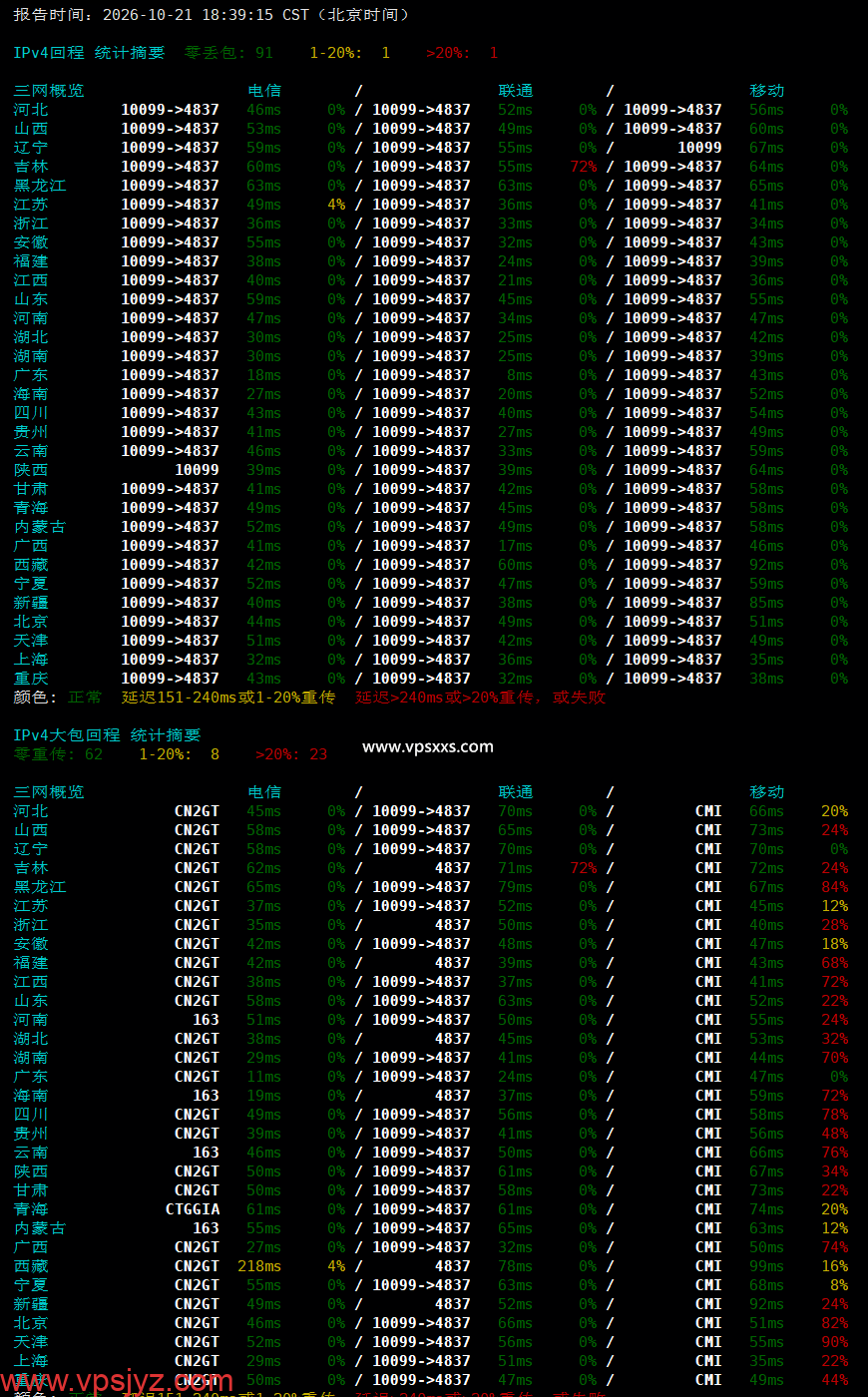Select the 河北 row label in first table
This screenshot has height=1397, width=868.
pyautogui.click(x=31, y=110)
